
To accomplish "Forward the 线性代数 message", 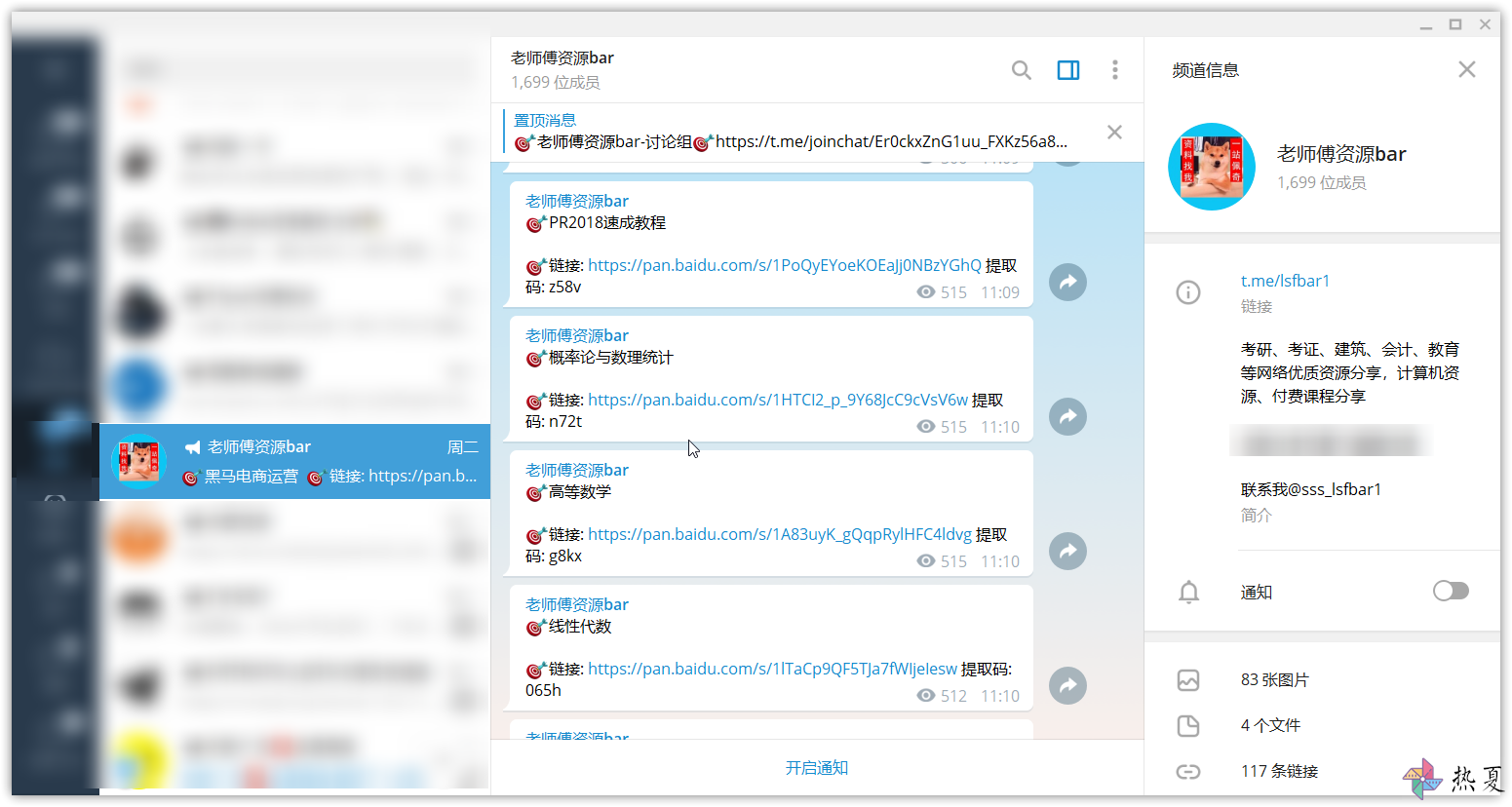I will tap(1068, 686).
